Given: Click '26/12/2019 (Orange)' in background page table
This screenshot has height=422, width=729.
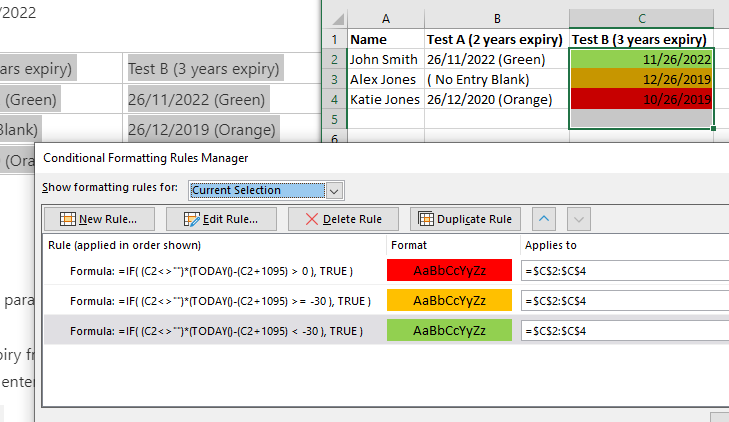Looking at the screenshot, I should click(201, 129).
